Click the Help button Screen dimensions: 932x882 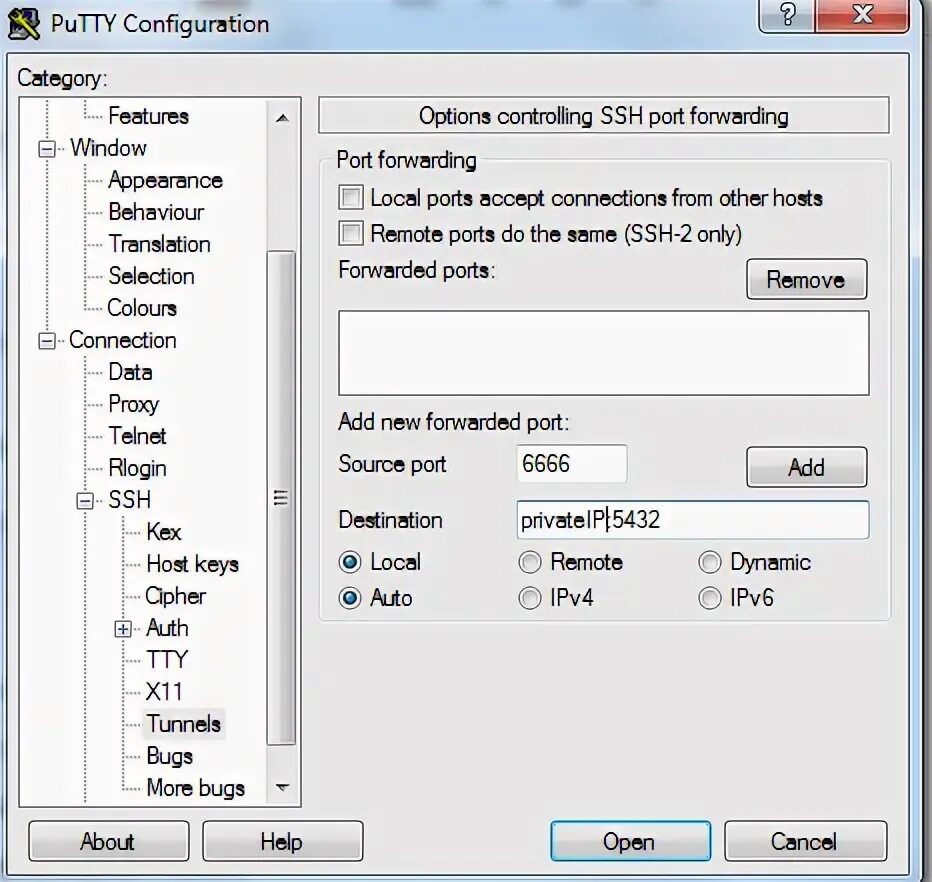[x=282, y=841]
